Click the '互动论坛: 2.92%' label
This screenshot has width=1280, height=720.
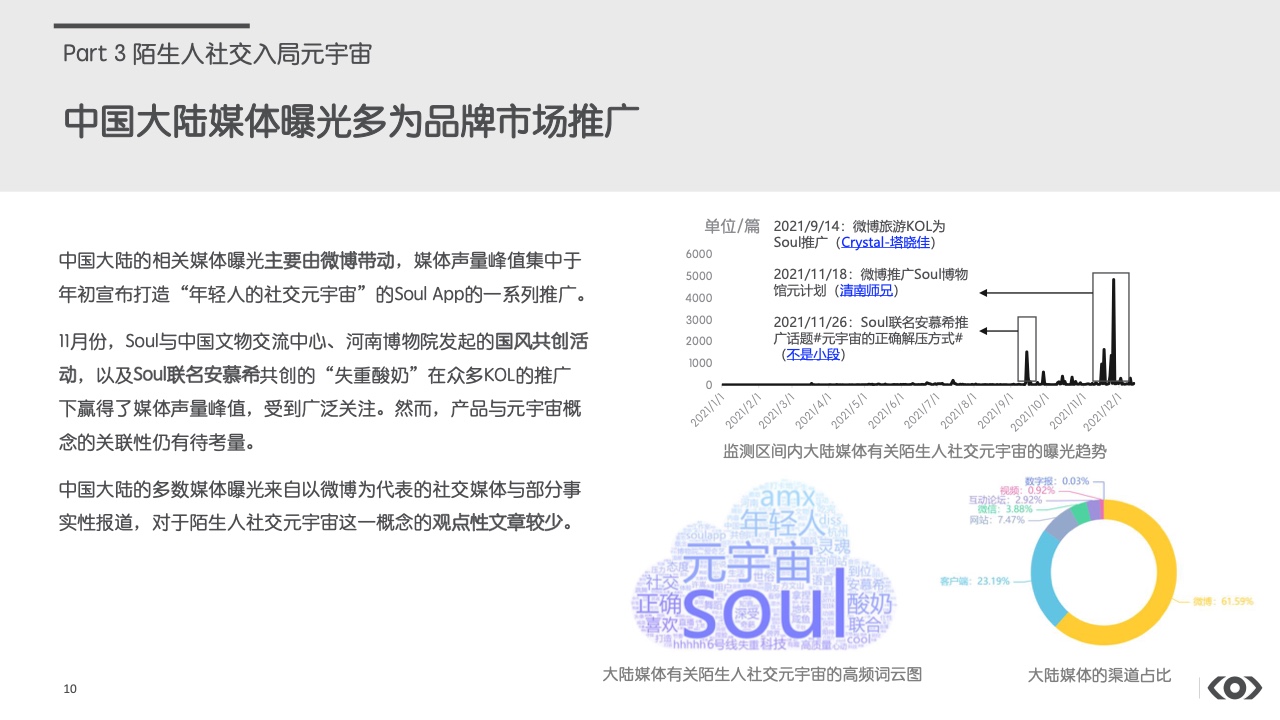click(1005, 499)
